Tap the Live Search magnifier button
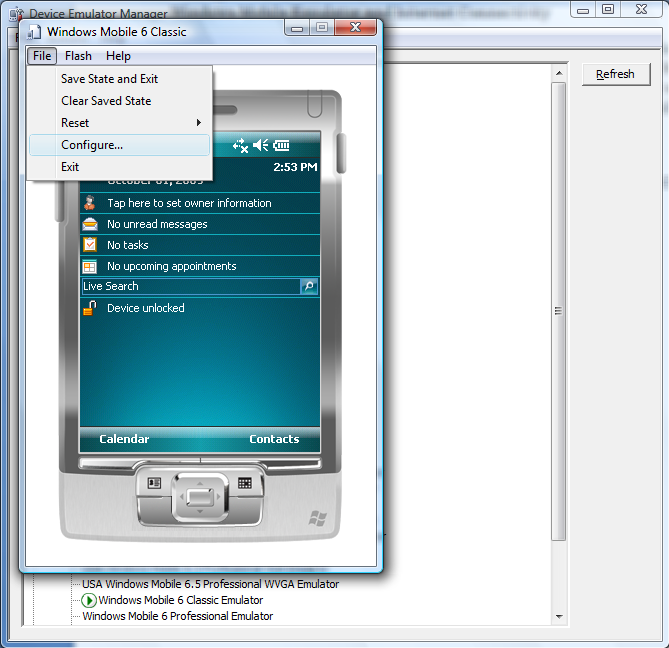Image resolution: width=669 pixels, height=648 pixels. (309, 286)
